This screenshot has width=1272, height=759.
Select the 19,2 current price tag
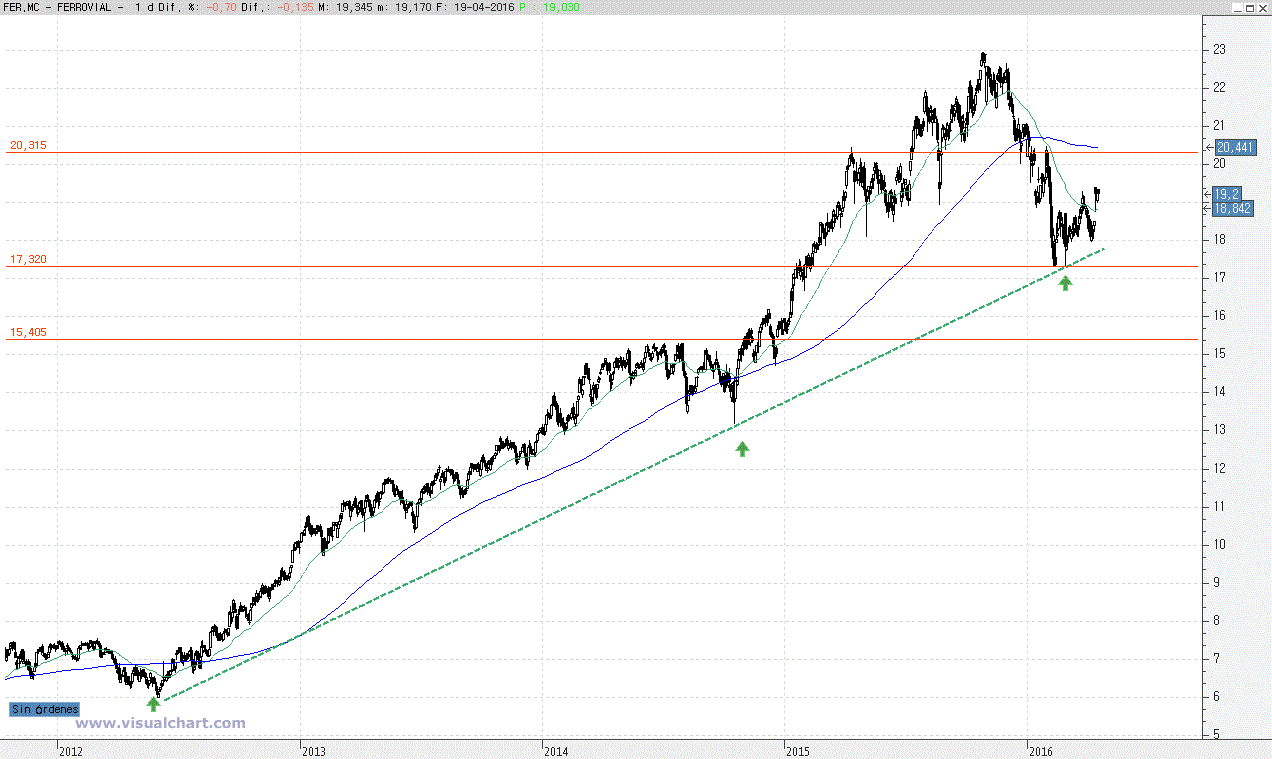click(x=1228, y=194)
